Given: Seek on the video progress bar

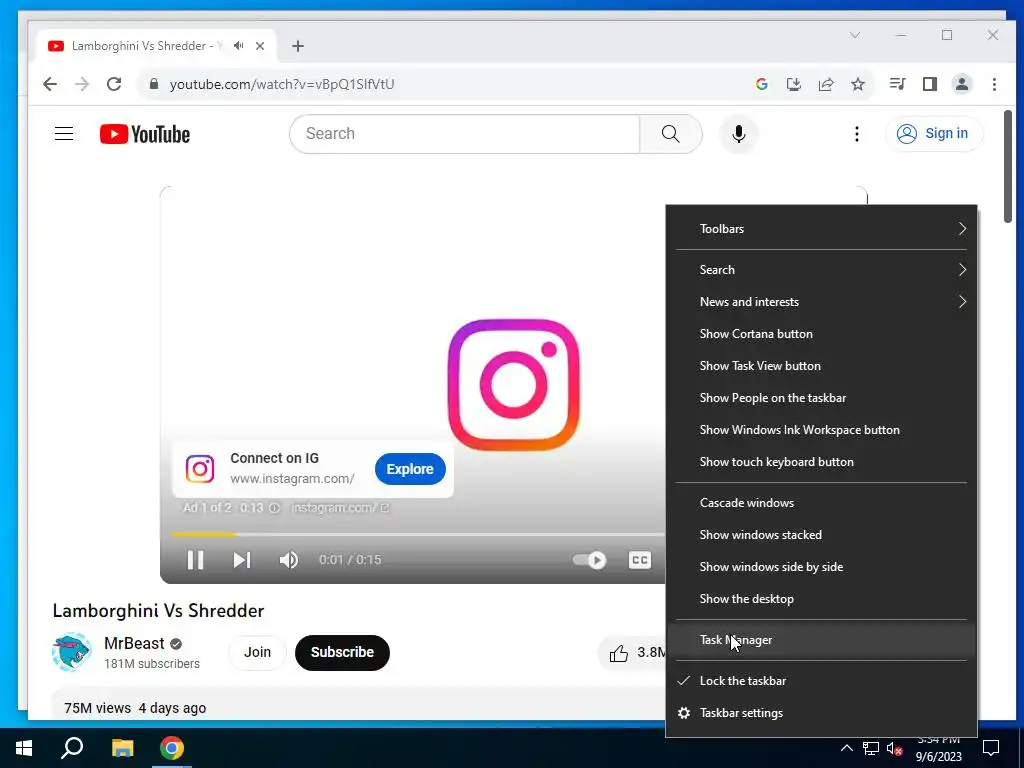Looking at the screenshot, I should click(x=418, y=534).
